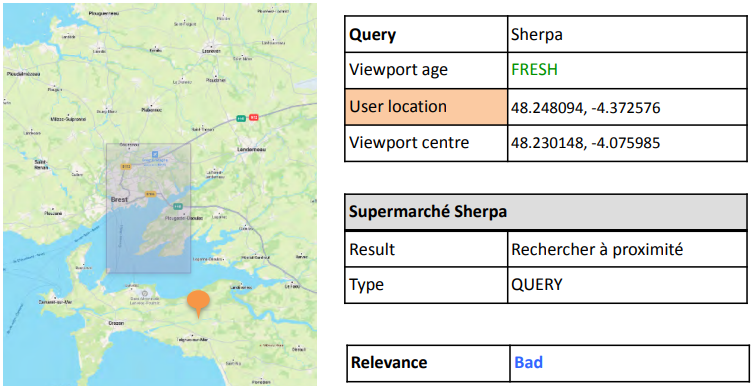The image size is (752, 386).
Task: Click the Rechercher à proximité result cell
Action: [x=627, y=249]
